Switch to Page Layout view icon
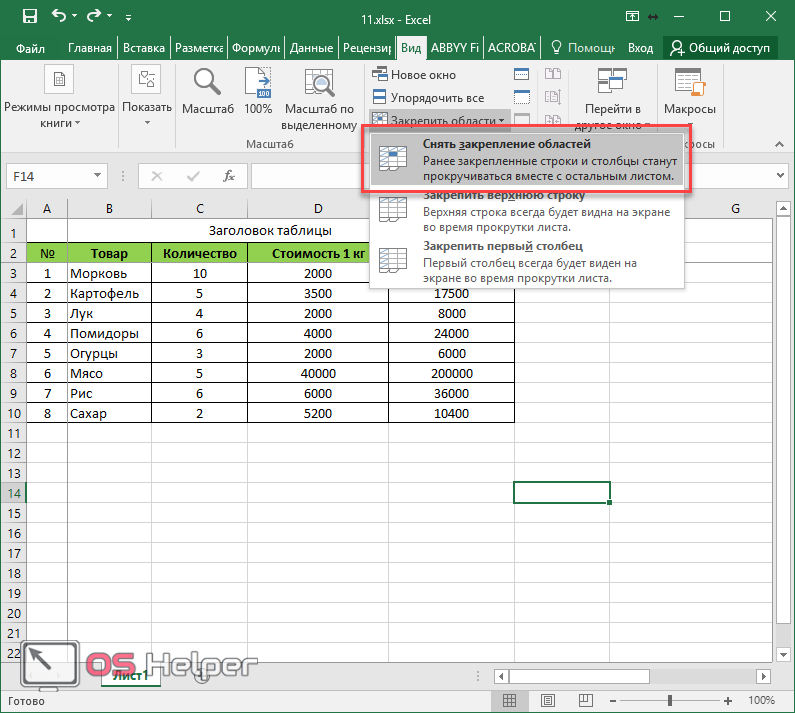This screenshot has width=795, height=713. point(548,701)
